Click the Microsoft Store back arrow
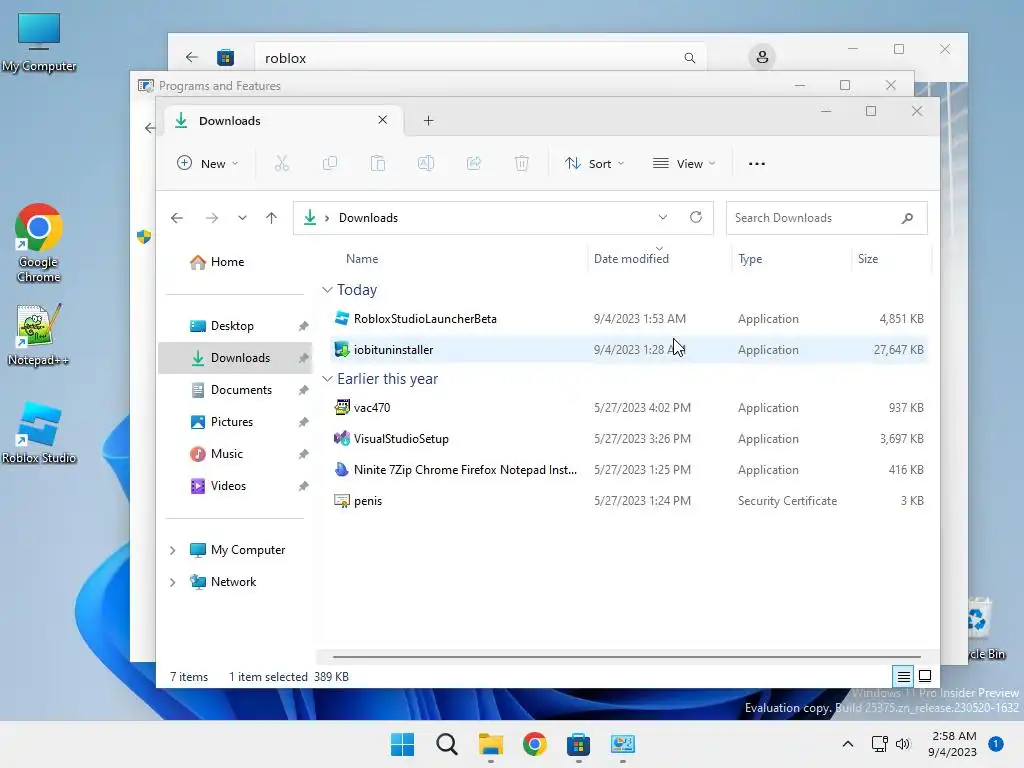 (x=191, y=57)
